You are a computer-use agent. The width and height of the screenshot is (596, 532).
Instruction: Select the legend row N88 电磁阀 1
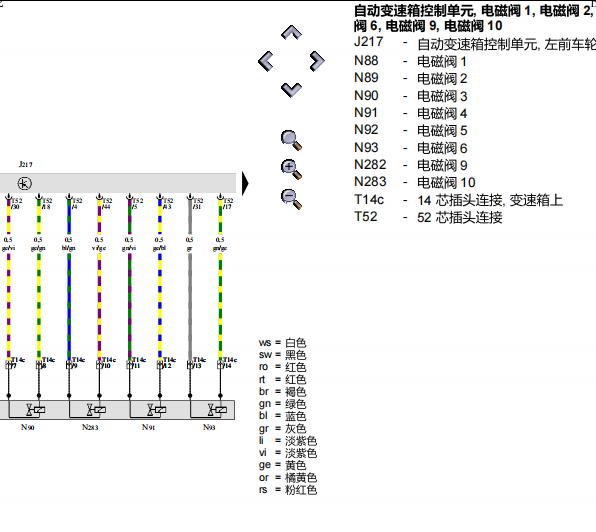(x=410, y=61)
